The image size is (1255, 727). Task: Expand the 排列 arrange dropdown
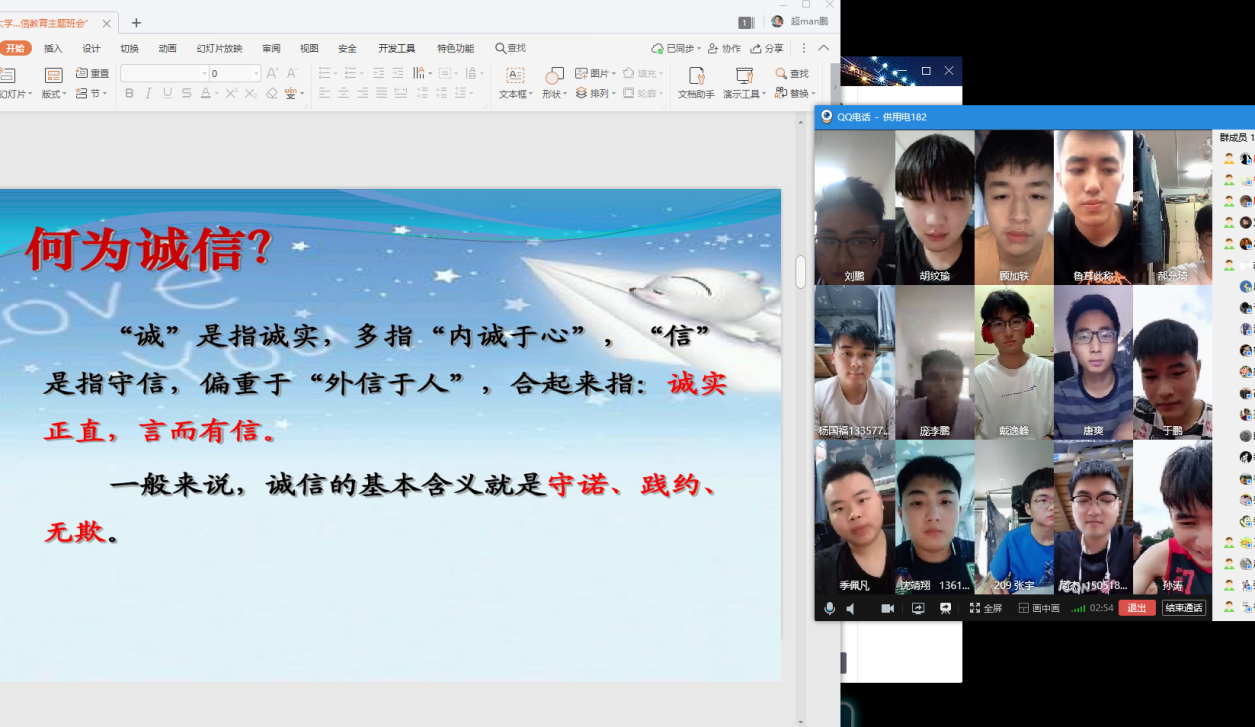click(x=596, y=93)
